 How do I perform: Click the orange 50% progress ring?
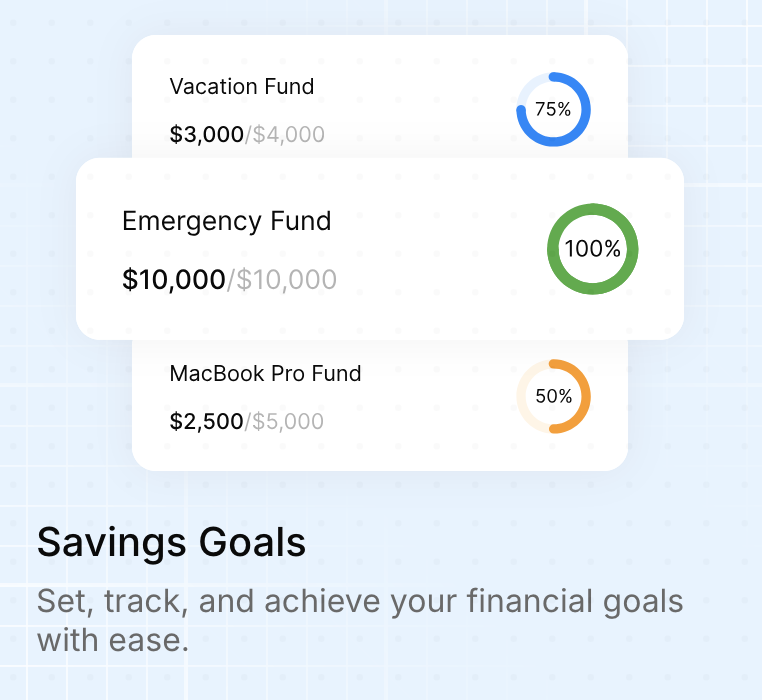tap(554, 396)
